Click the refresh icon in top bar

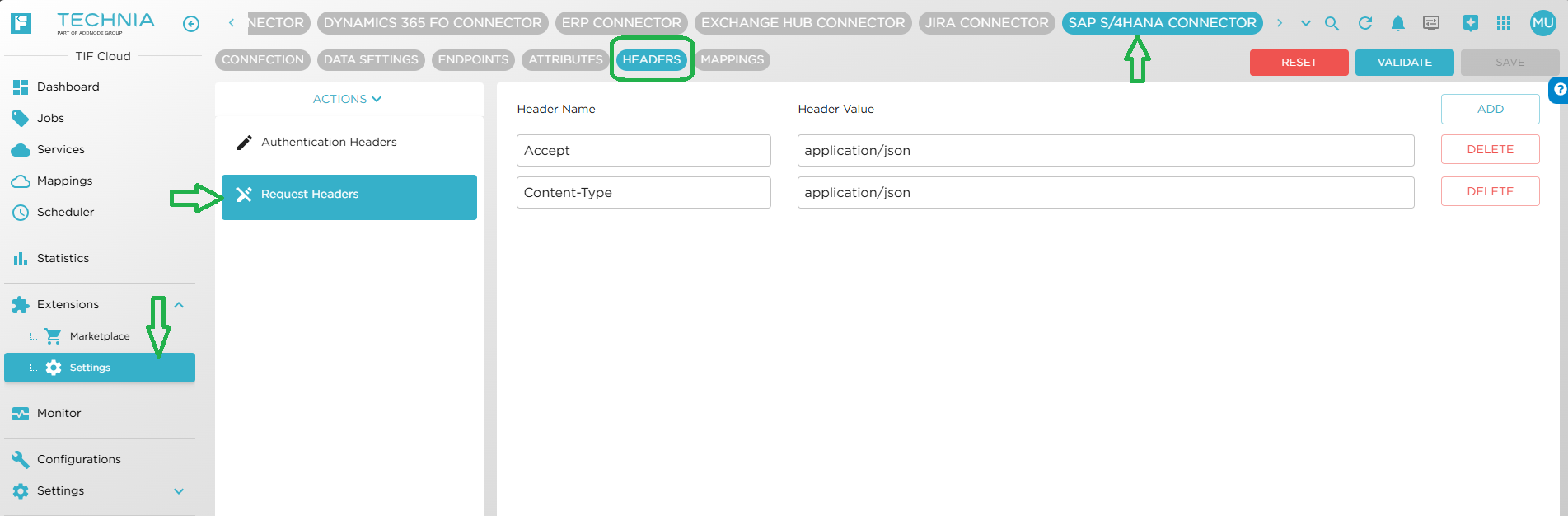click(1365, 23)
